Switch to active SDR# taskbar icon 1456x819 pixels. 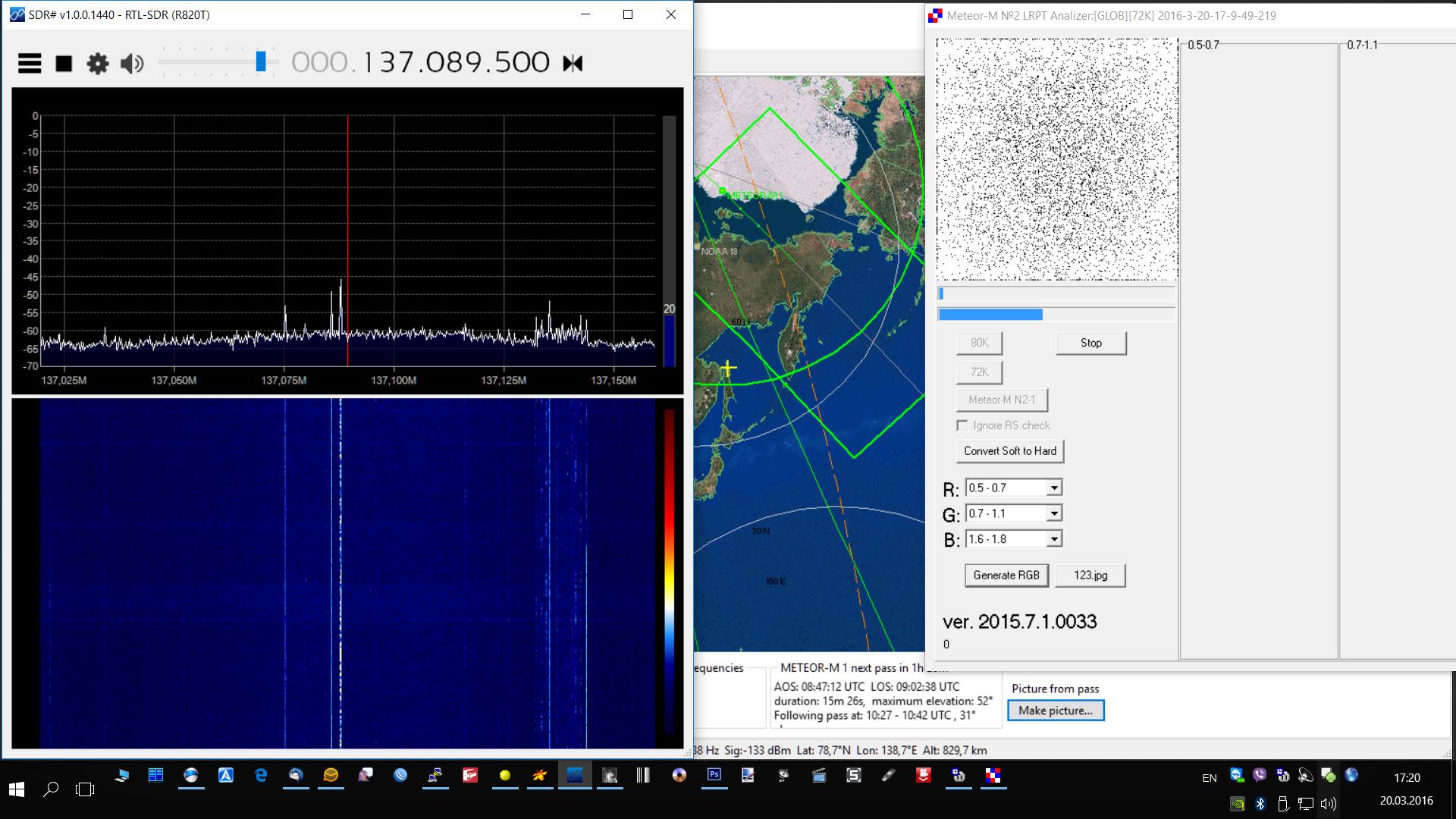(x=575, y=775)
